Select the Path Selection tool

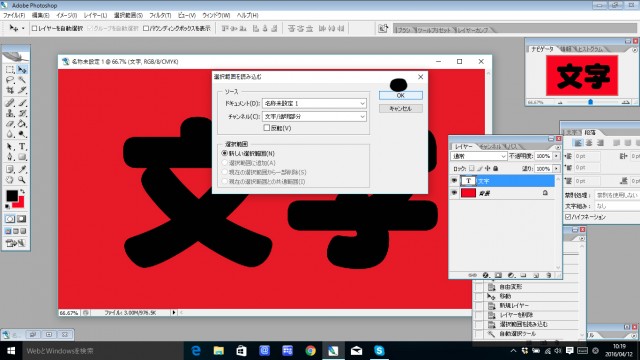click(10, 147)
